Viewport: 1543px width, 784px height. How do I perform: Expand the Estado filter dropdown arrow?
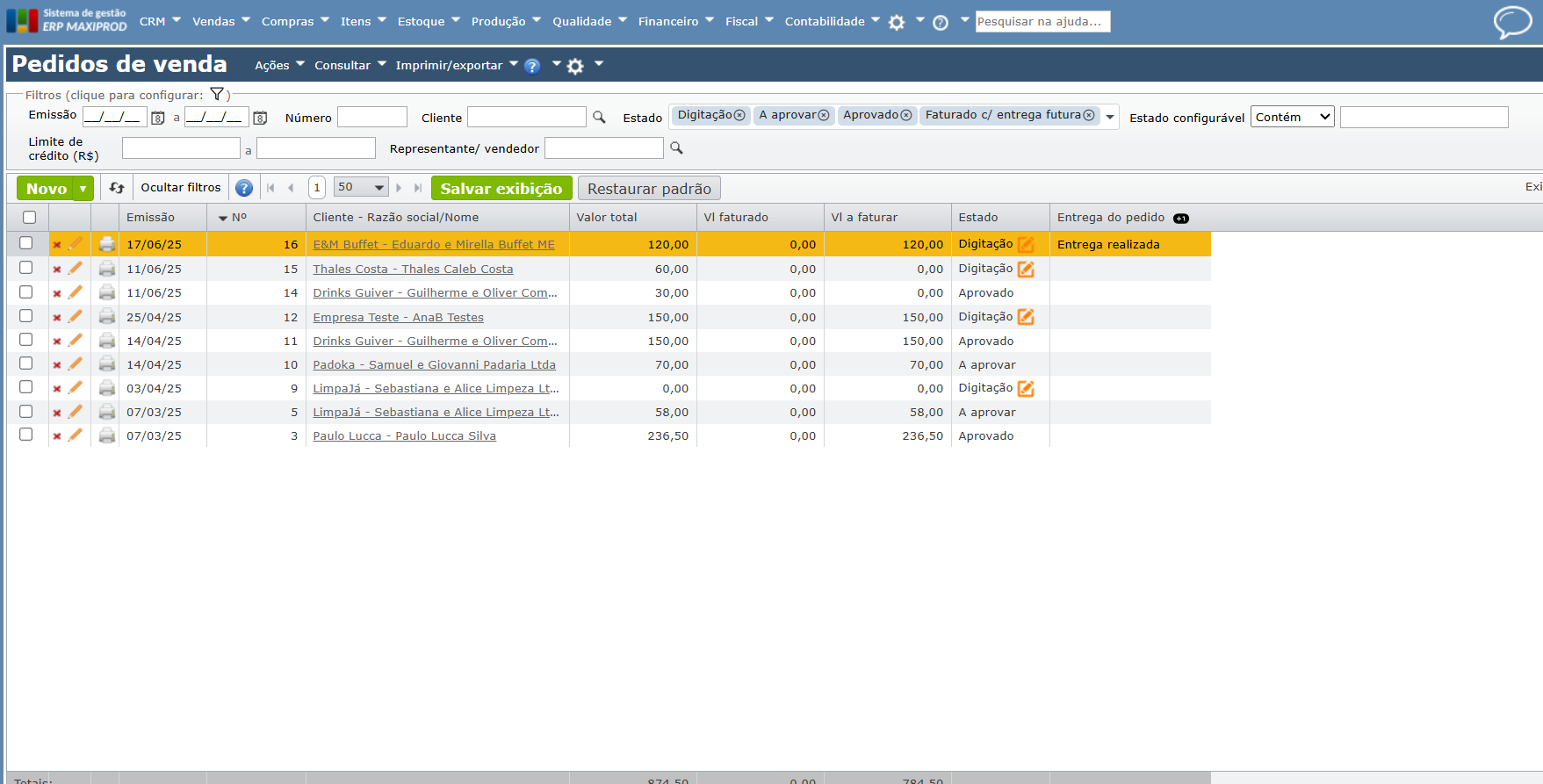coord(1110,117)
